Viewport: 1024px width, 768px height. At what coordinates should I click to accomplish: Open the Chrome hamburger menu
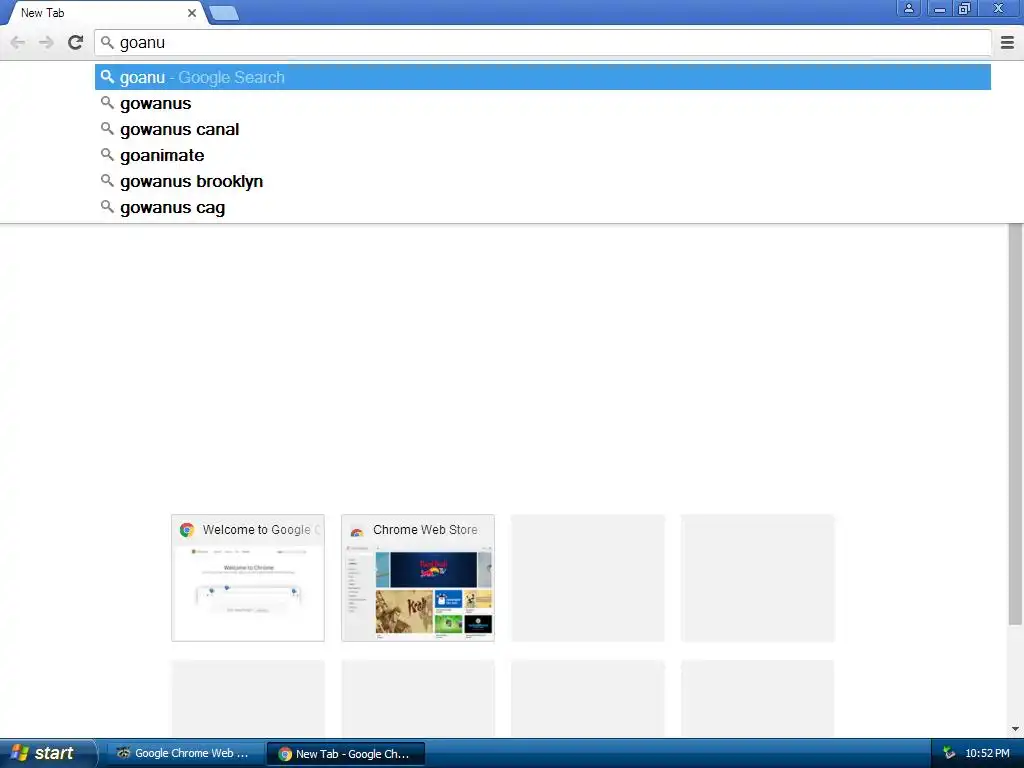(x=1007, y=42)
